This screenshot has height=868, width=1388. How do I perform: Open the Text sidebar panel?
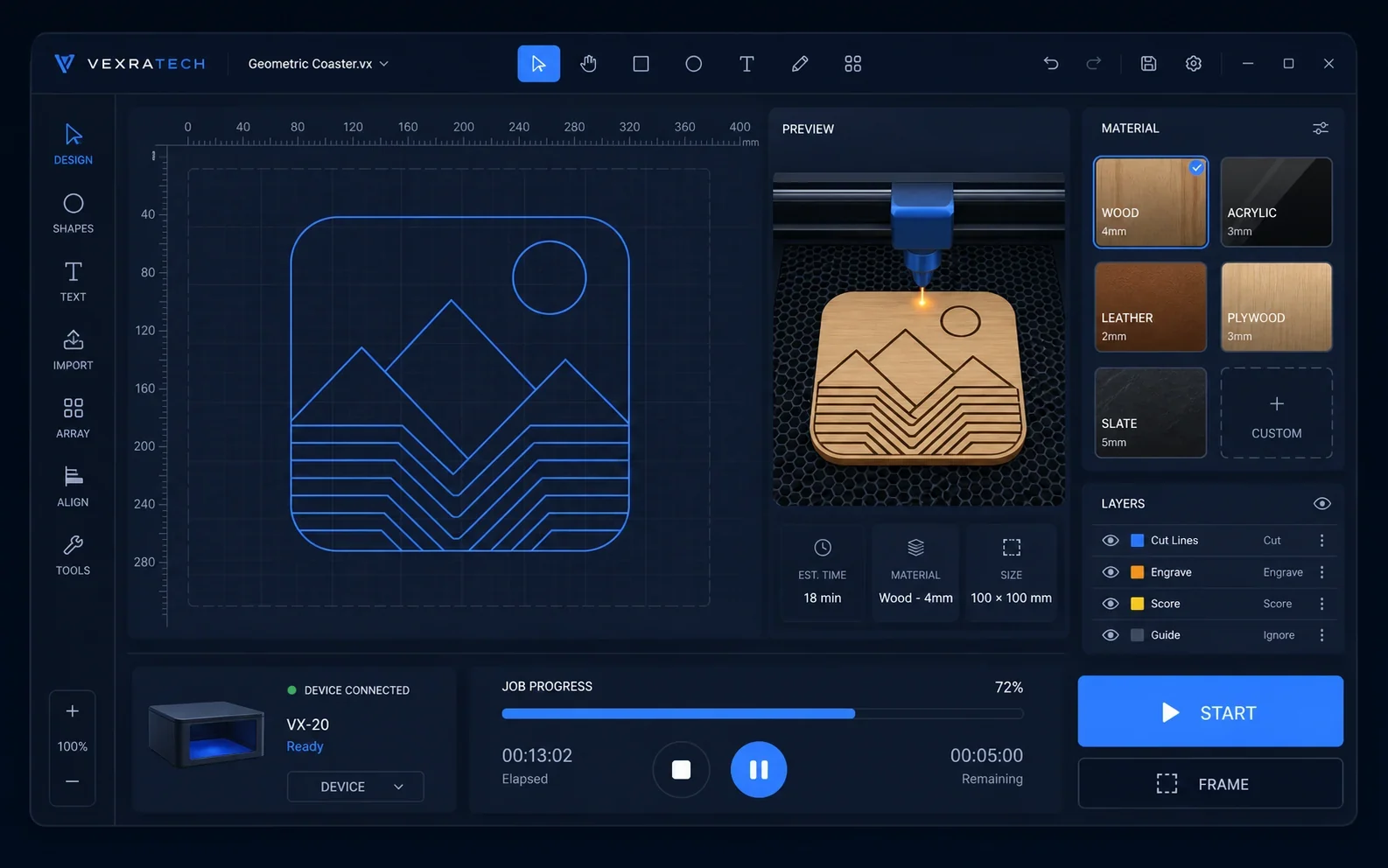pyautogui.click(x=74, y=282)
